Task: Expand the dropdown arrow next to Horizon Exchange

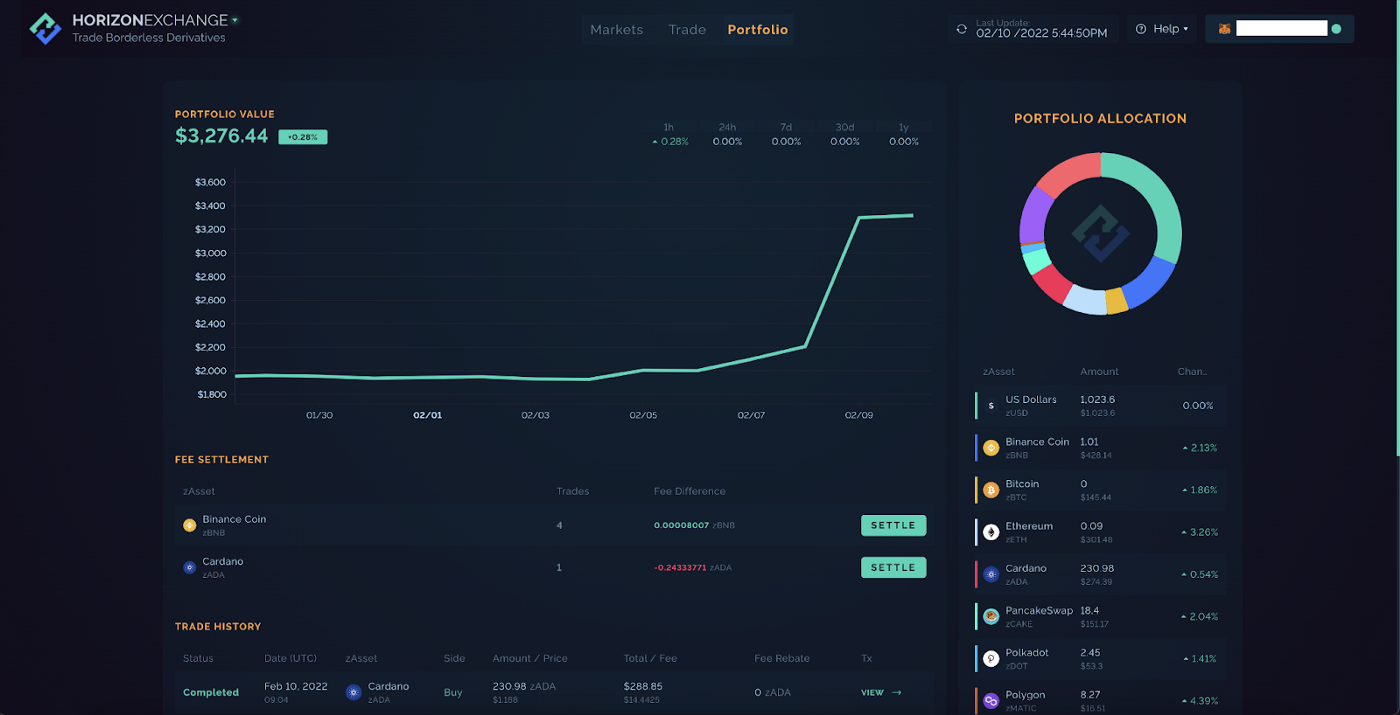Action: (x=235, y=20)
